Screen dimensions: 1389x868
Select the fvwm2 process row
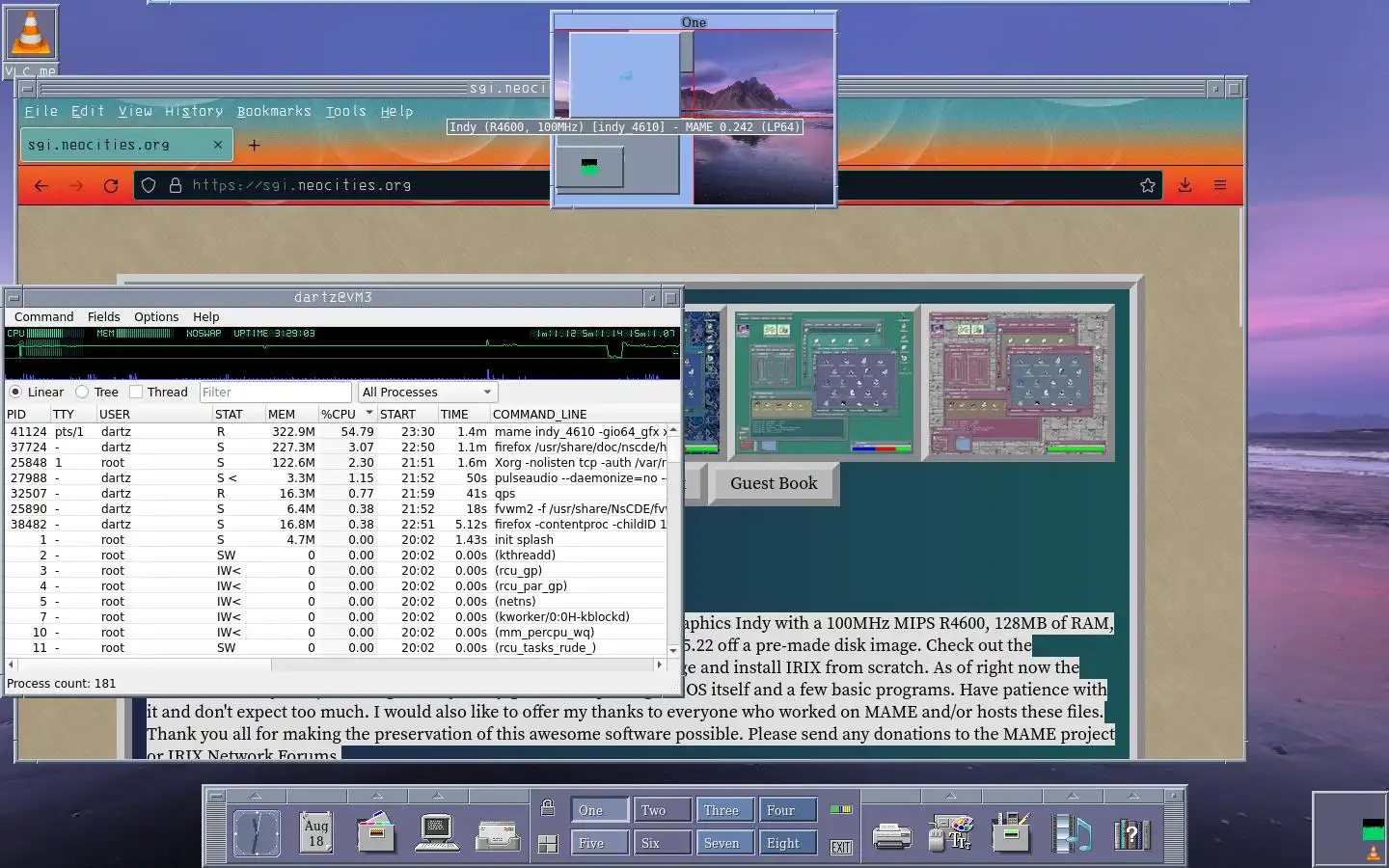coord(336,508)
